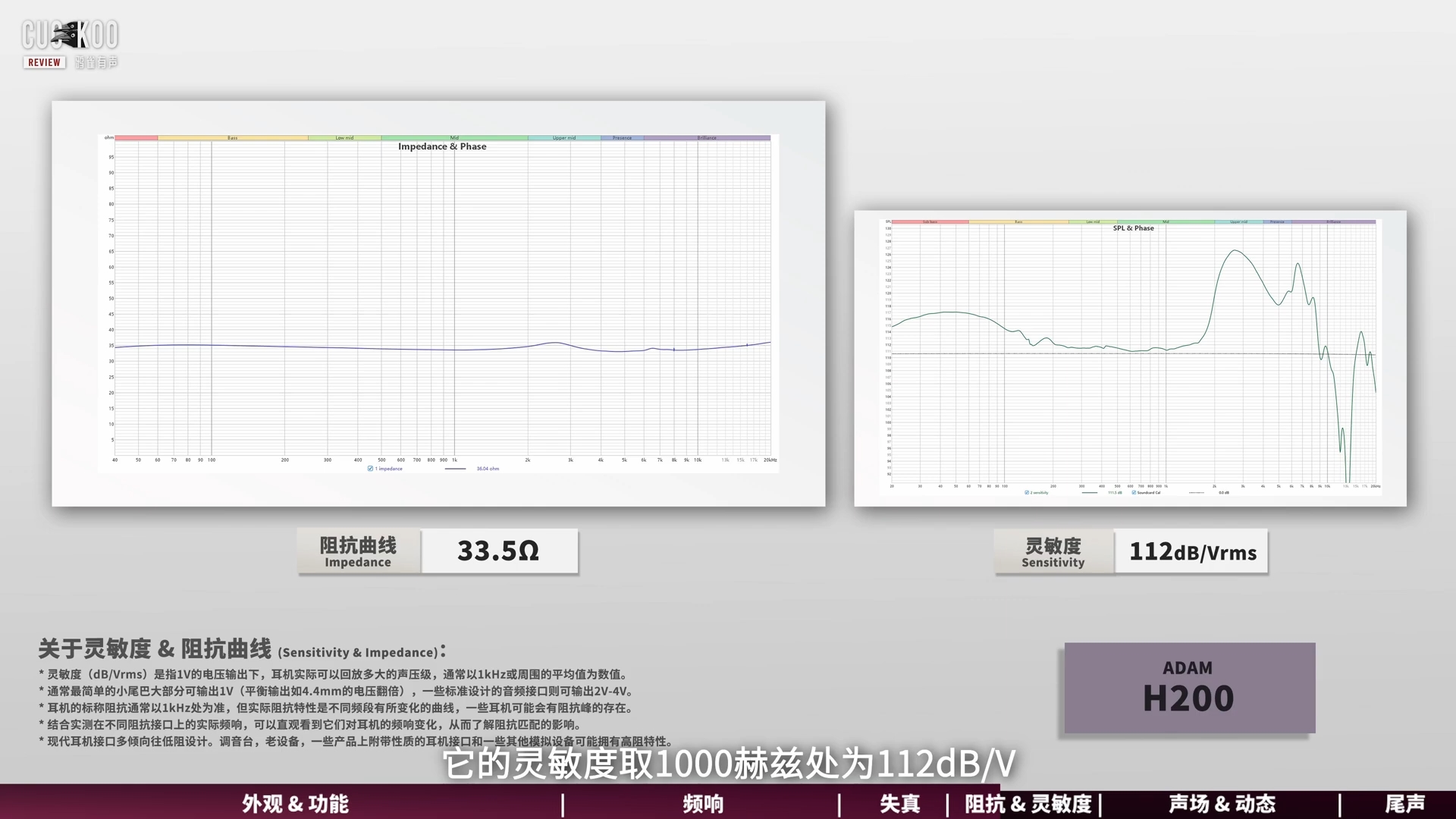Click the 33.5Ω impedance value box
Image resolution: width=1456 pixels, height=819 pixels.
coord(498,551)
